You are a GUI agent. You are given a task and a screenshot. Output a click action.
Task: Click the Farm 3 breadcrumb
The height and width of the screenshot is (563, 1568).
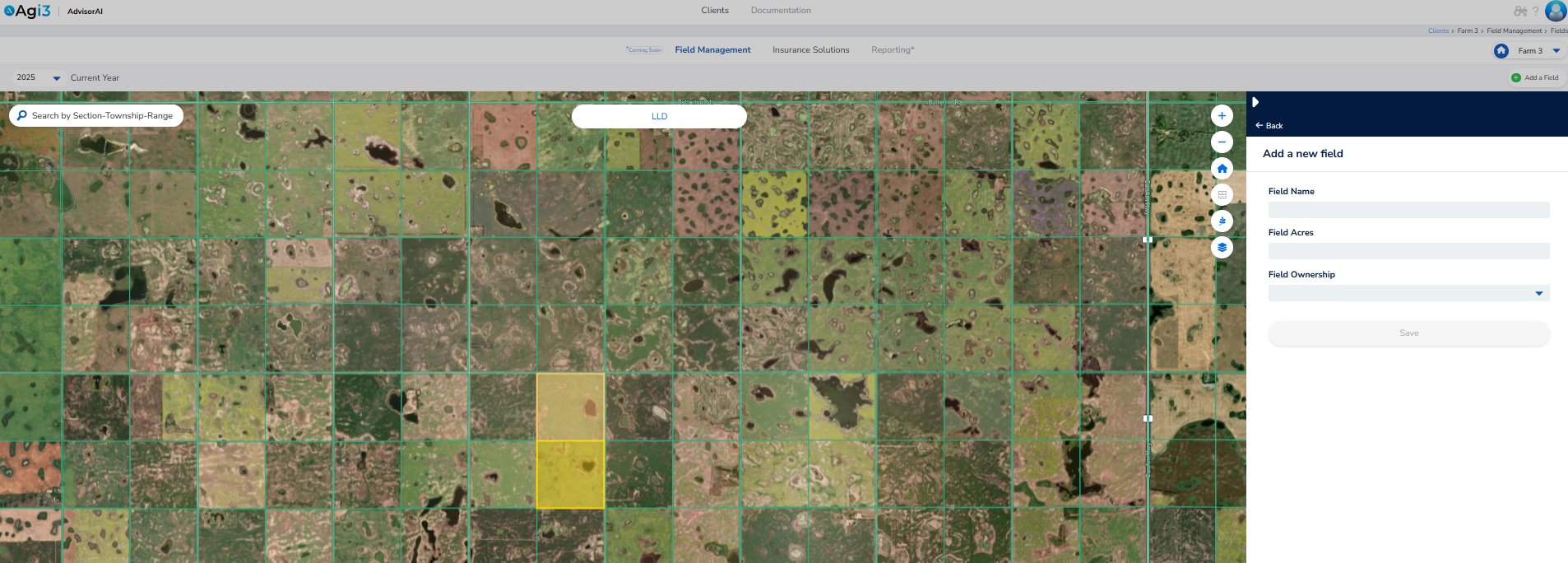click(1468, 31)
